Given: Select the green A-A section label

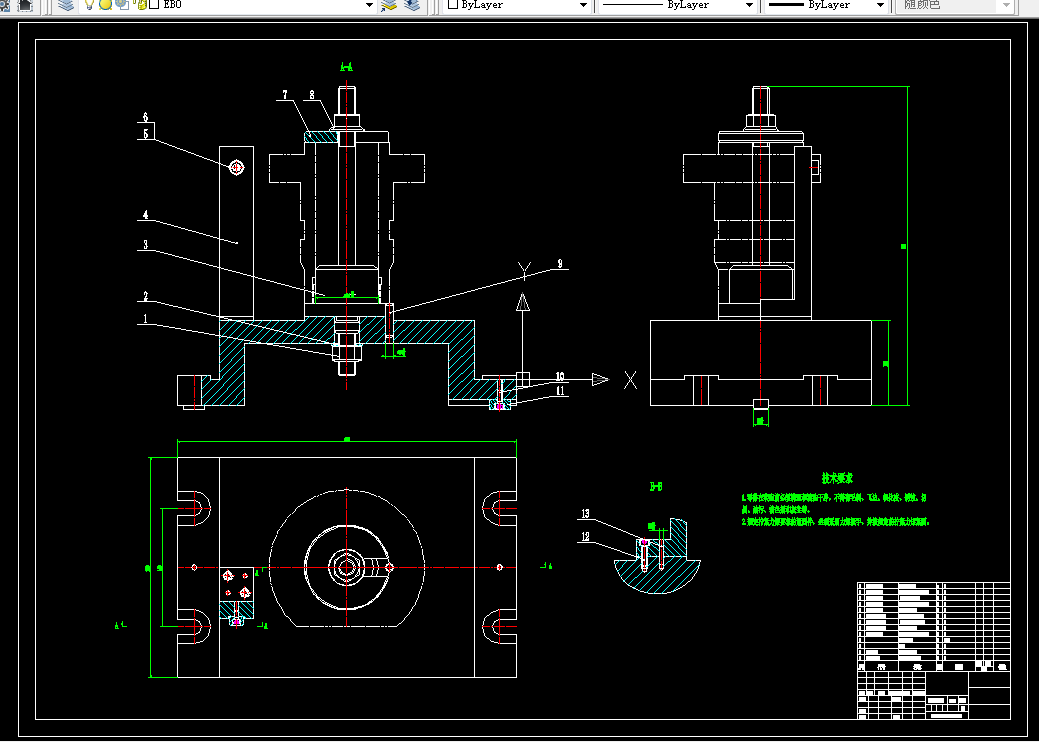Looking at the screenshot, I should (347, 67).
